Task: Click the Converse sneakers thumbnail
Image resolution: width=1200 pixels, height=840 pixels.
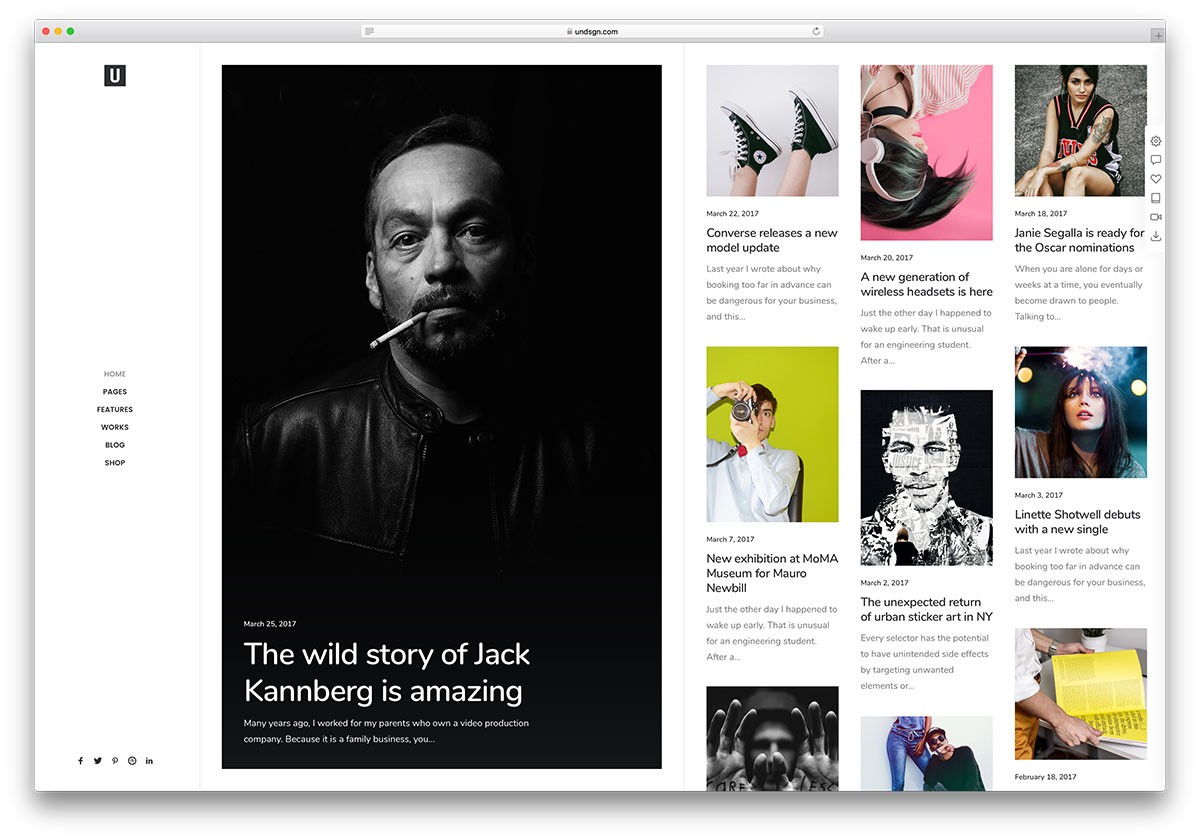Action: point(772,131)
